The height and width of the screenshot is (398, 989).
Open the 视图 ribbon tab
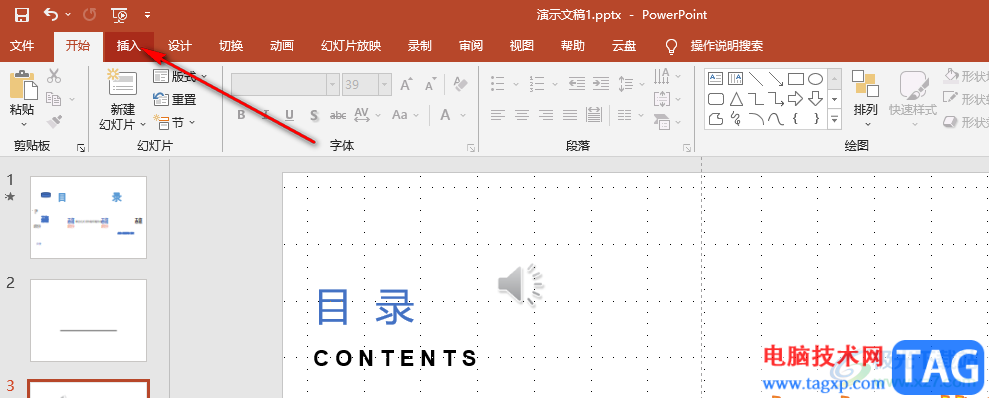point(522,45)
